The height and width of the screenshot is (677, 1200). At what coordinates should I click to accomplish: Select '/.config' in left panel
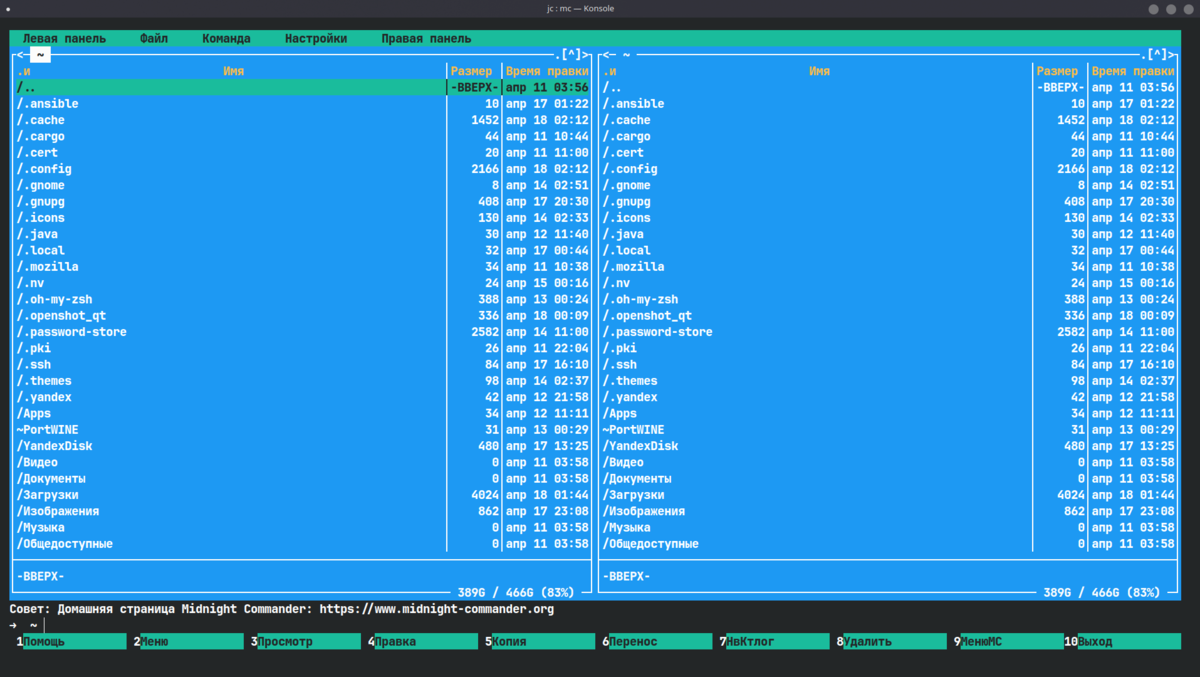pyautogui.click(x=302, y=169)
